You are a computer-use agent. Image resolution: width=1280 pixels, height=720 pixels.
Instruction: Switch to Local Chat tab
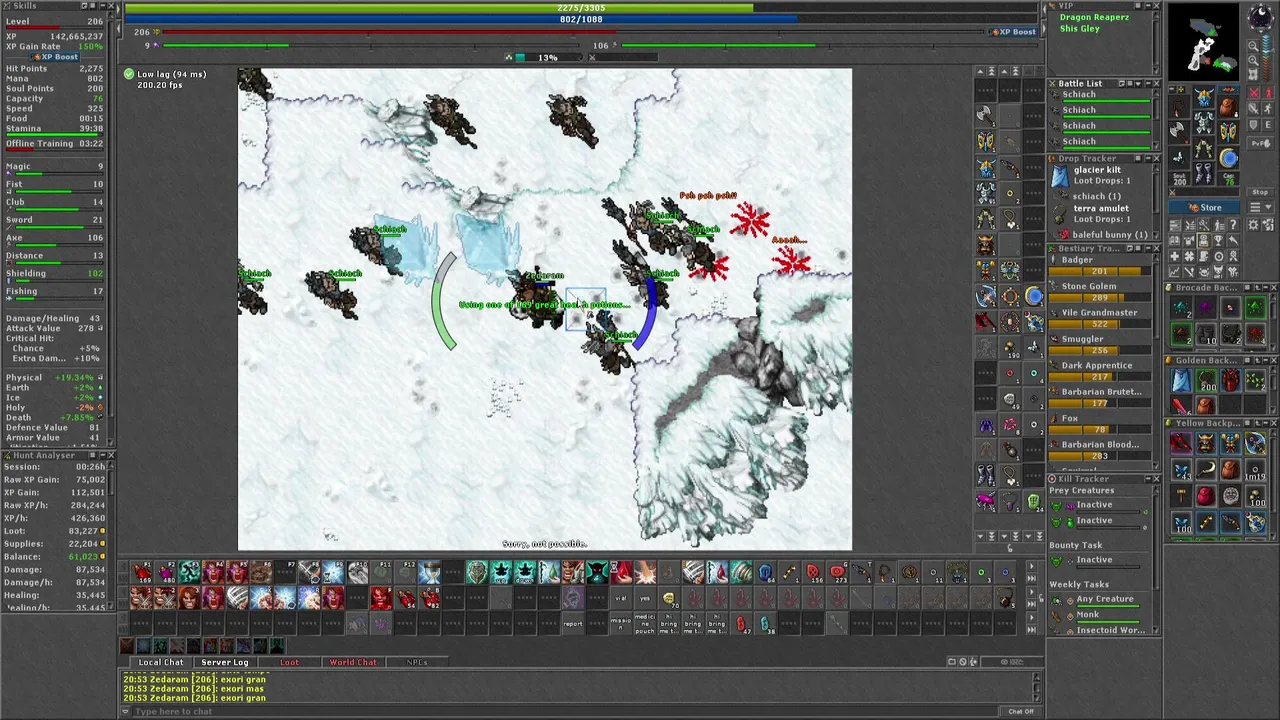[x=160, y=662]
